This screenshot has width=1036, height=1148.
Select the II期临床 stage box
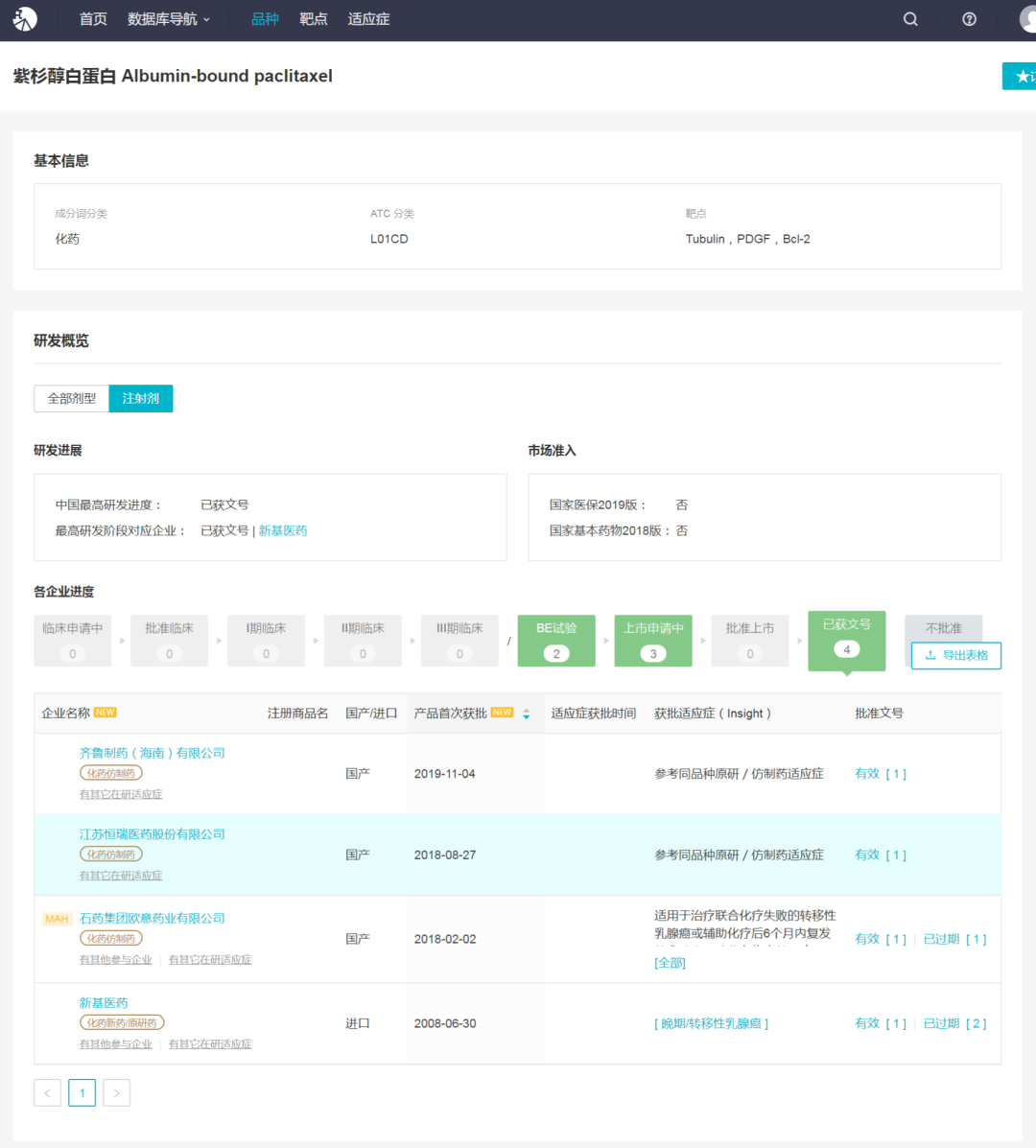click(363, 641)
